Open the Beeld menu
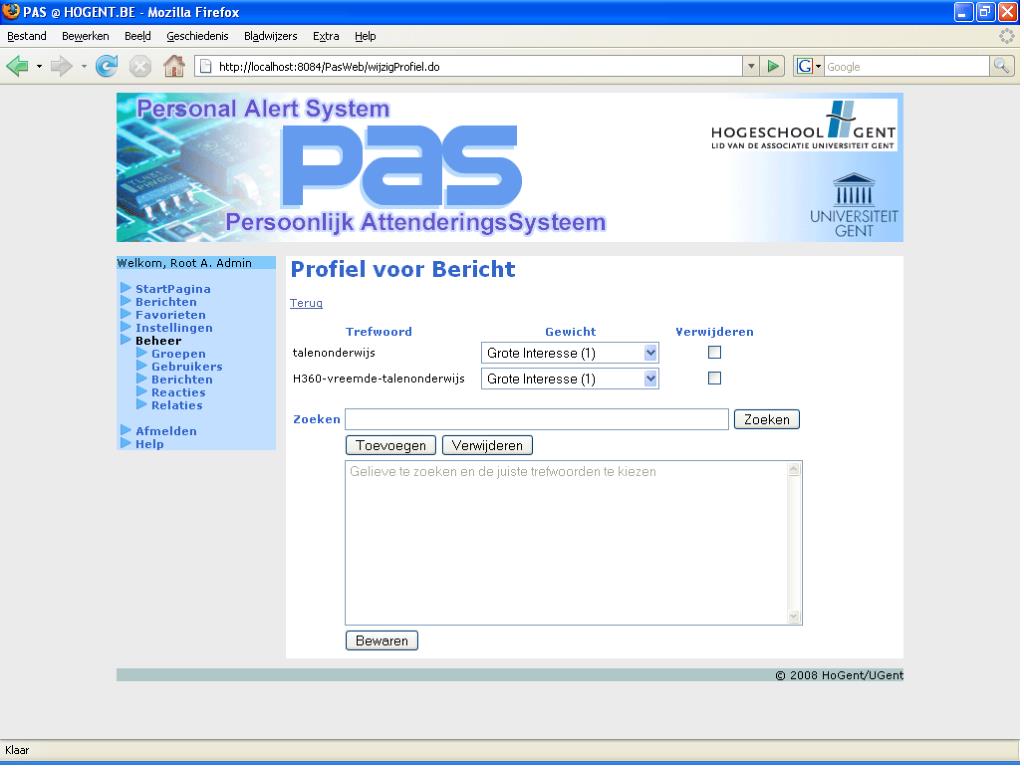The width and height of the screenshot is (1024, 768). coord(138,36)
